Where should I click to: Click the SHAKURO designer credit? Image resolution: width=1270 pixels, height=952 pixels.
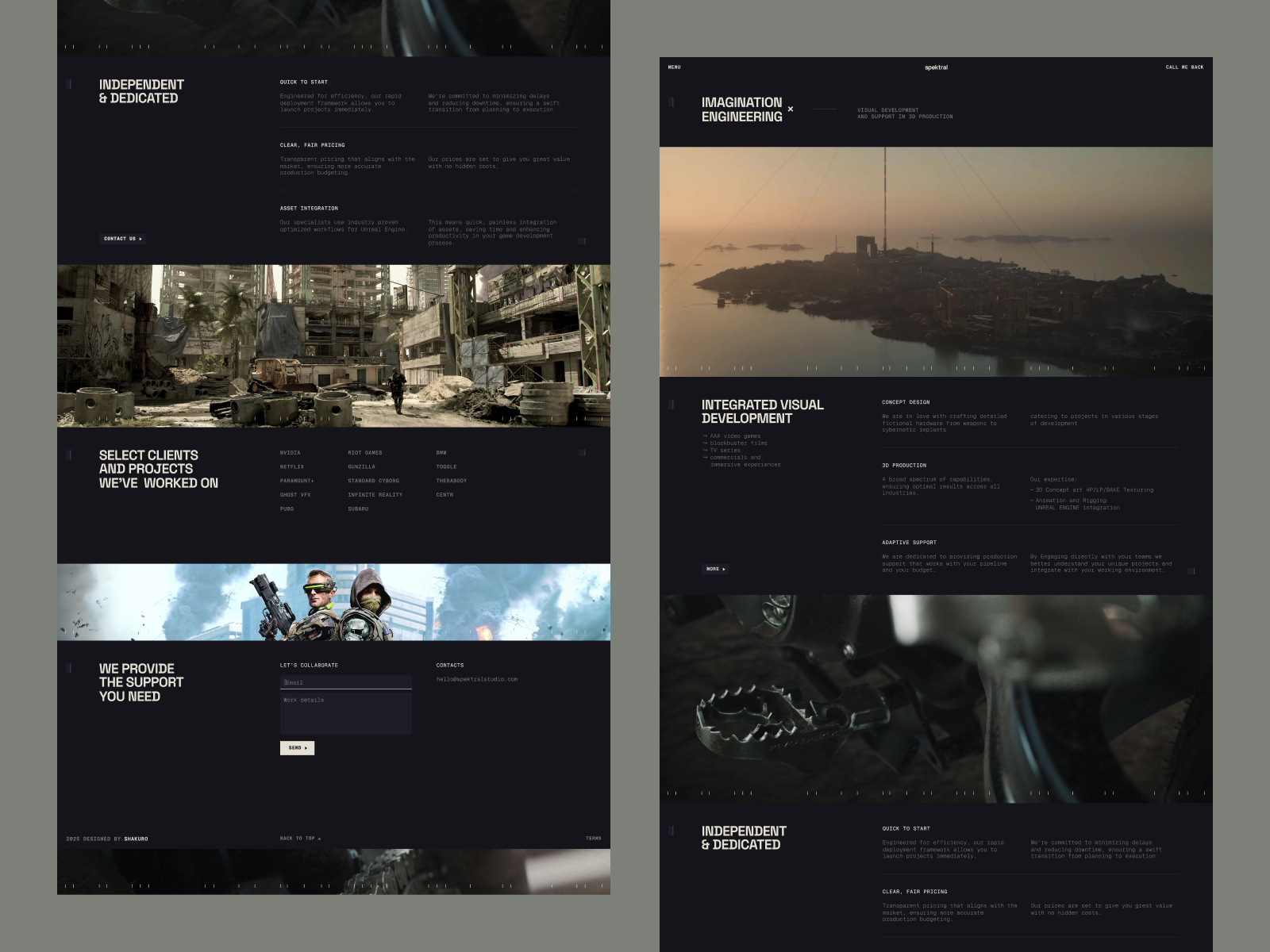tap(136, 839)
